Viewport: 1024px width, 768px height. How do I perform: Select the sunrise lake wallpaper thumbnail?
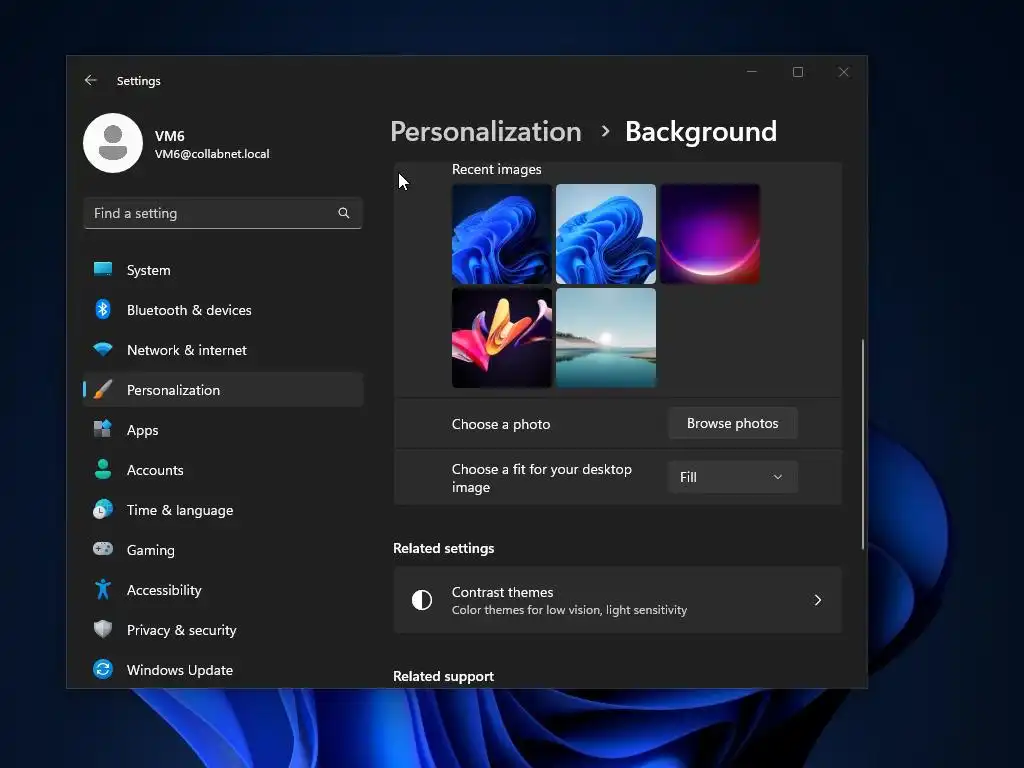click(605, 338)
